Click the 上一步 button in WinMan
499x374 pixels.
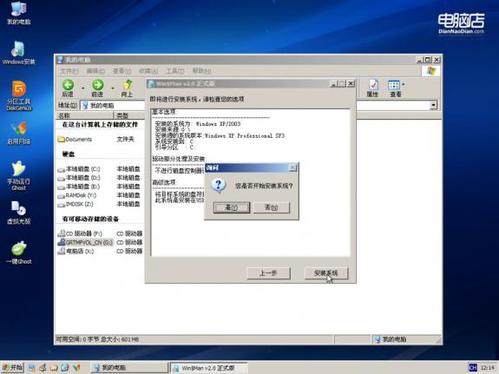(269, 273)
